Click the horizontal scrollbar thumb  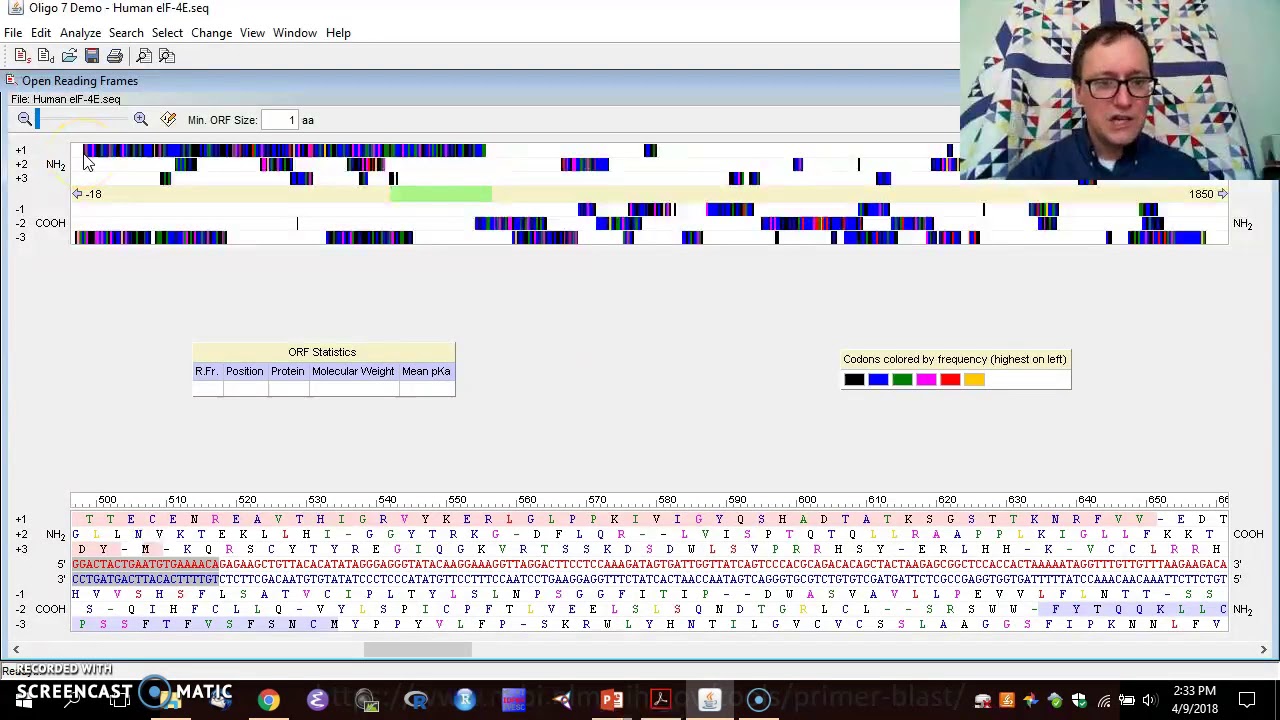pyautogui.click(x=417, y=650)
